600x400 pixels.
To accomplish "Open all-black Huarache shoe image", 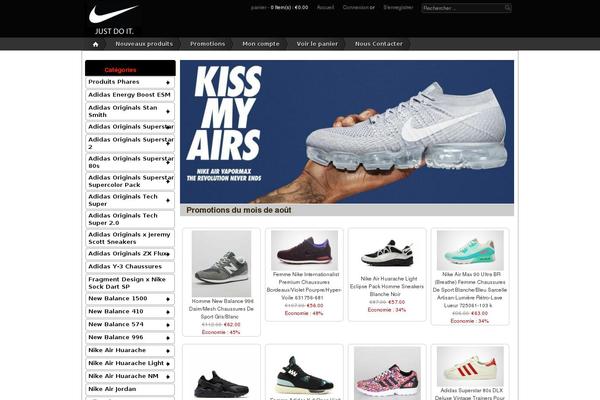I will (x=222, y=383).
